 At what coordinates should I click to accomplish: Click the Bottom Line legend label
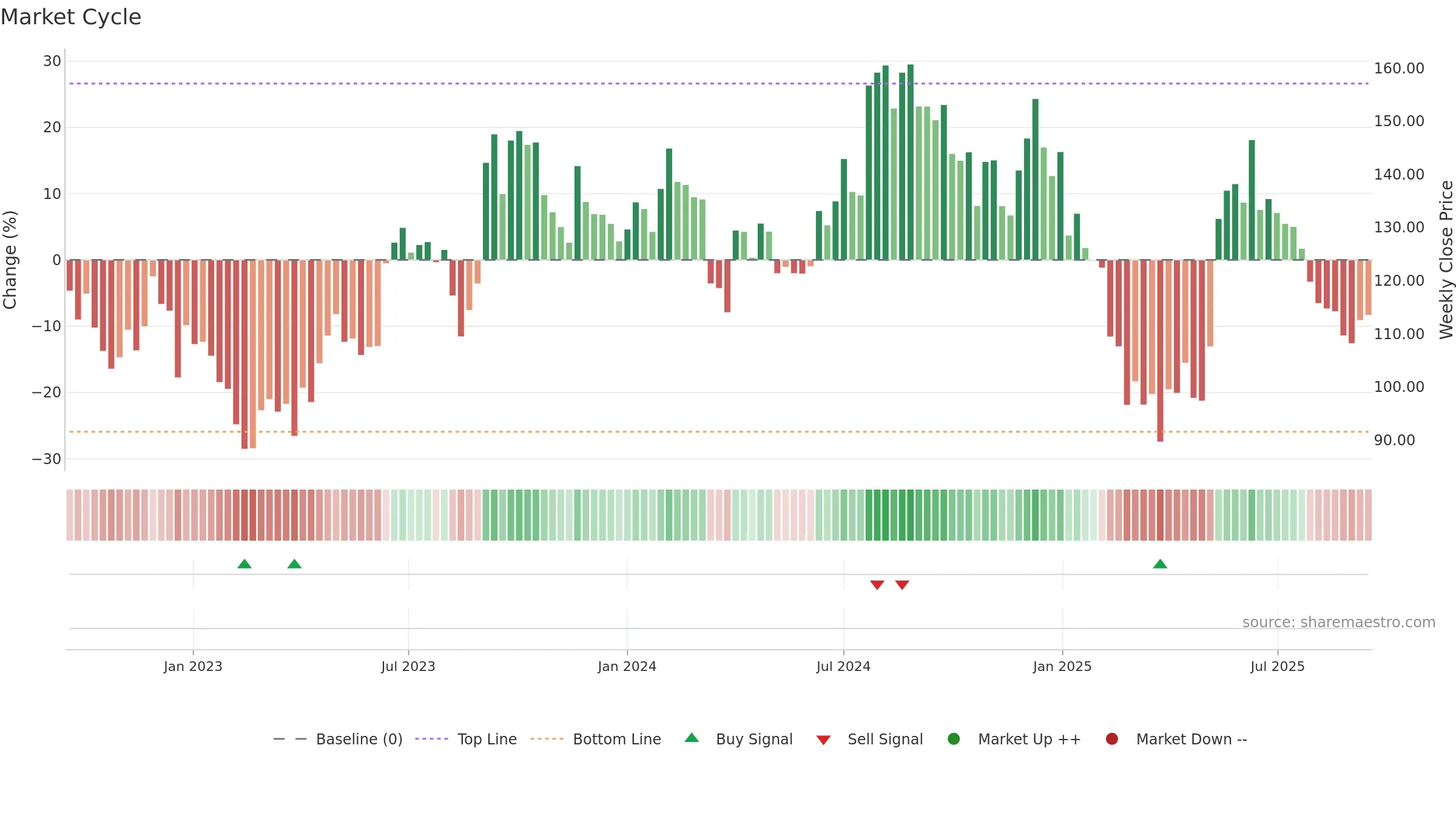point(617,739)
